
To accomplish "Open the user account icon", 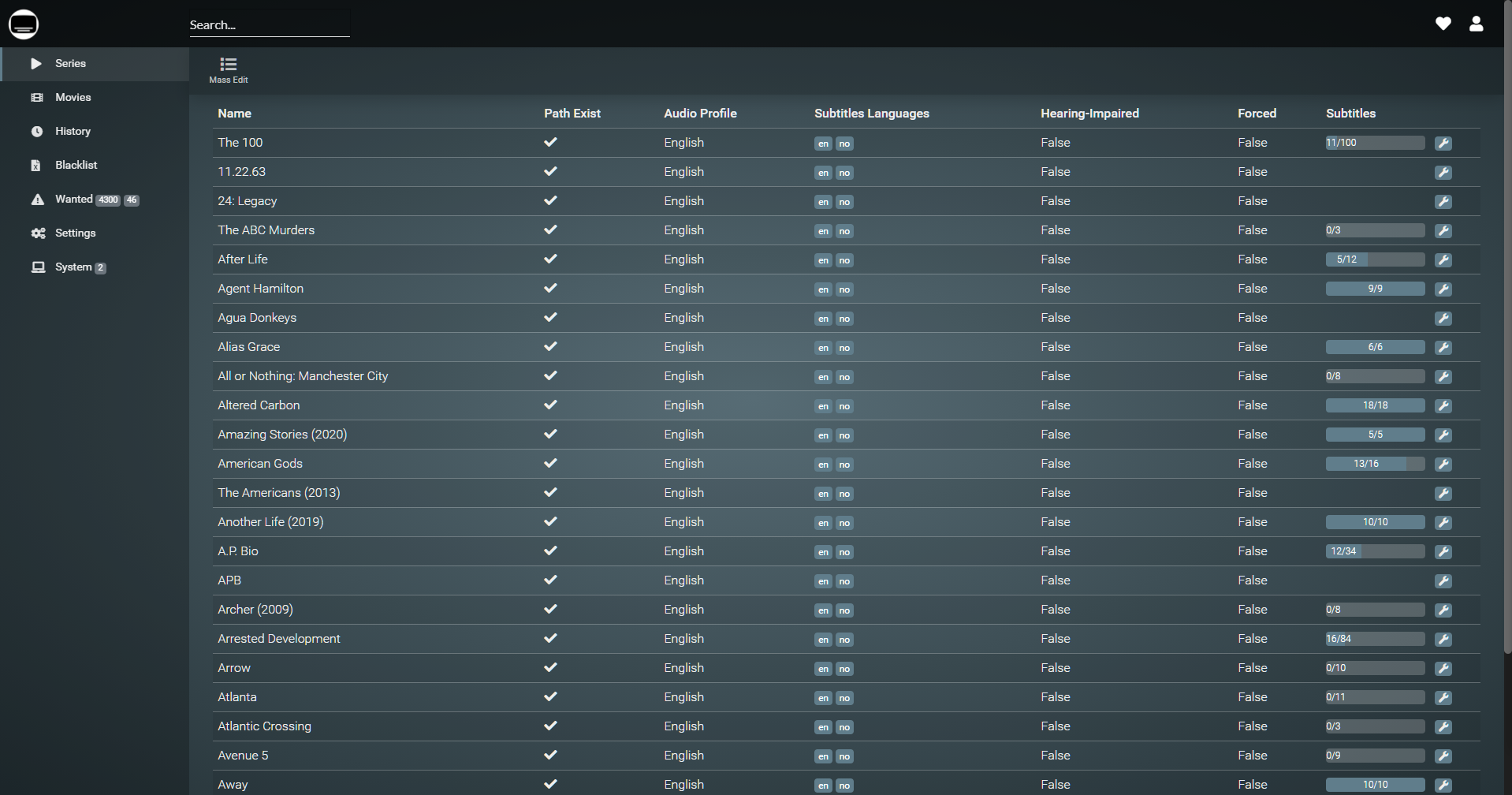I will 1476,24.
